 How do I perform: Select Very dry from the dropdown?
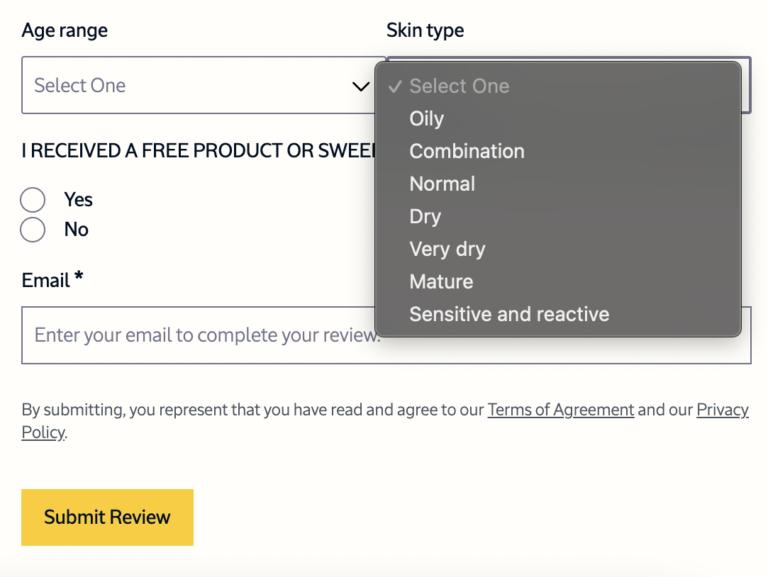pyautogui.click(x=447, y=249)
